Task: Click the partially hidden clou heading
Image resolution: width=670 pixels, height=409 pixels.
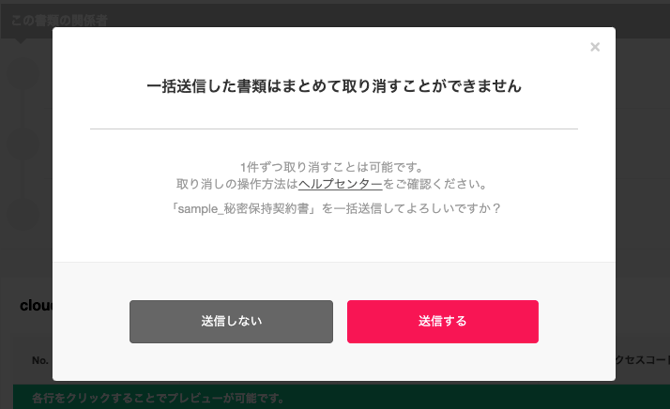Action: click(x=36, y=305)
